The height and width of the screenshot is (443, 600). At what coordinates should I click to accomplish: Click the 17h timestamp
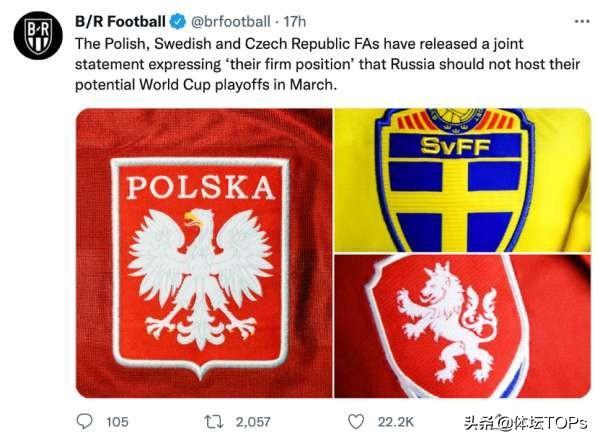pyautogui.click(x=296, y=20)
